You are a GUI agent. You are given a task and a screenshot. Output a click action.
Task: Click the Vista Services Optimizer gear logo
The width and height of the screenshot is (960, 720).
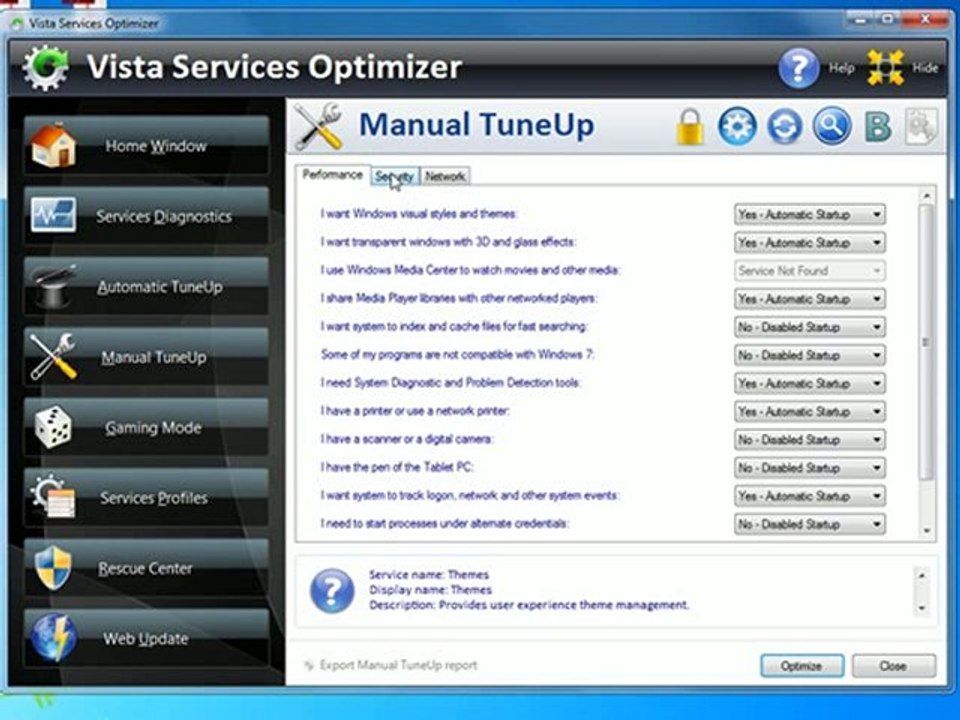[x=45, y=67]
